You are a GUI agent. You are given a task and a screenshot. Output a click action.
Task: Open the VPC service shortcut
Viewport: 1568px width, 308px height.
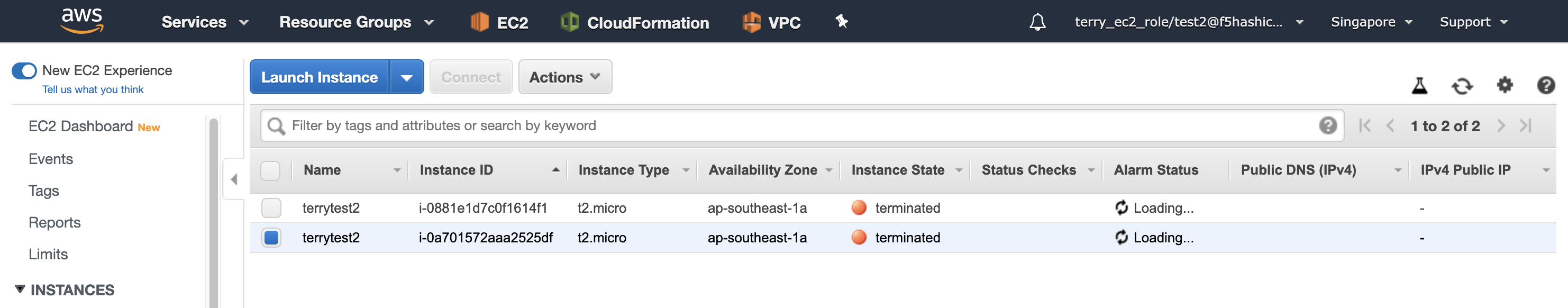click(x=771, y=23)
